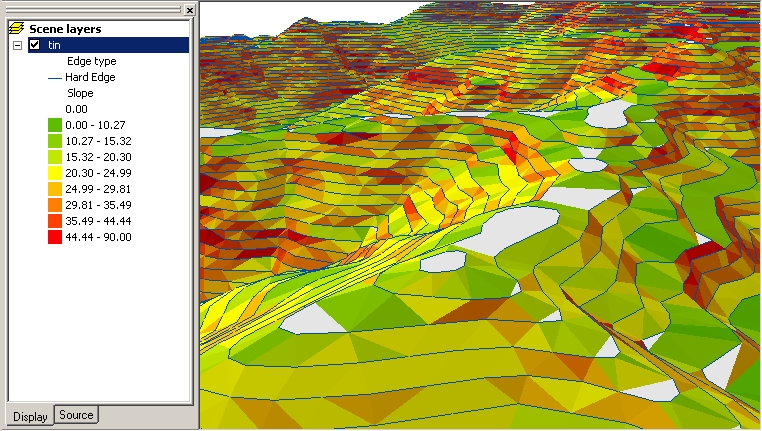Choose the yellow 20.30 - 24.99 swatch
This screenshot has height=431, width=762.
point(55,173)
